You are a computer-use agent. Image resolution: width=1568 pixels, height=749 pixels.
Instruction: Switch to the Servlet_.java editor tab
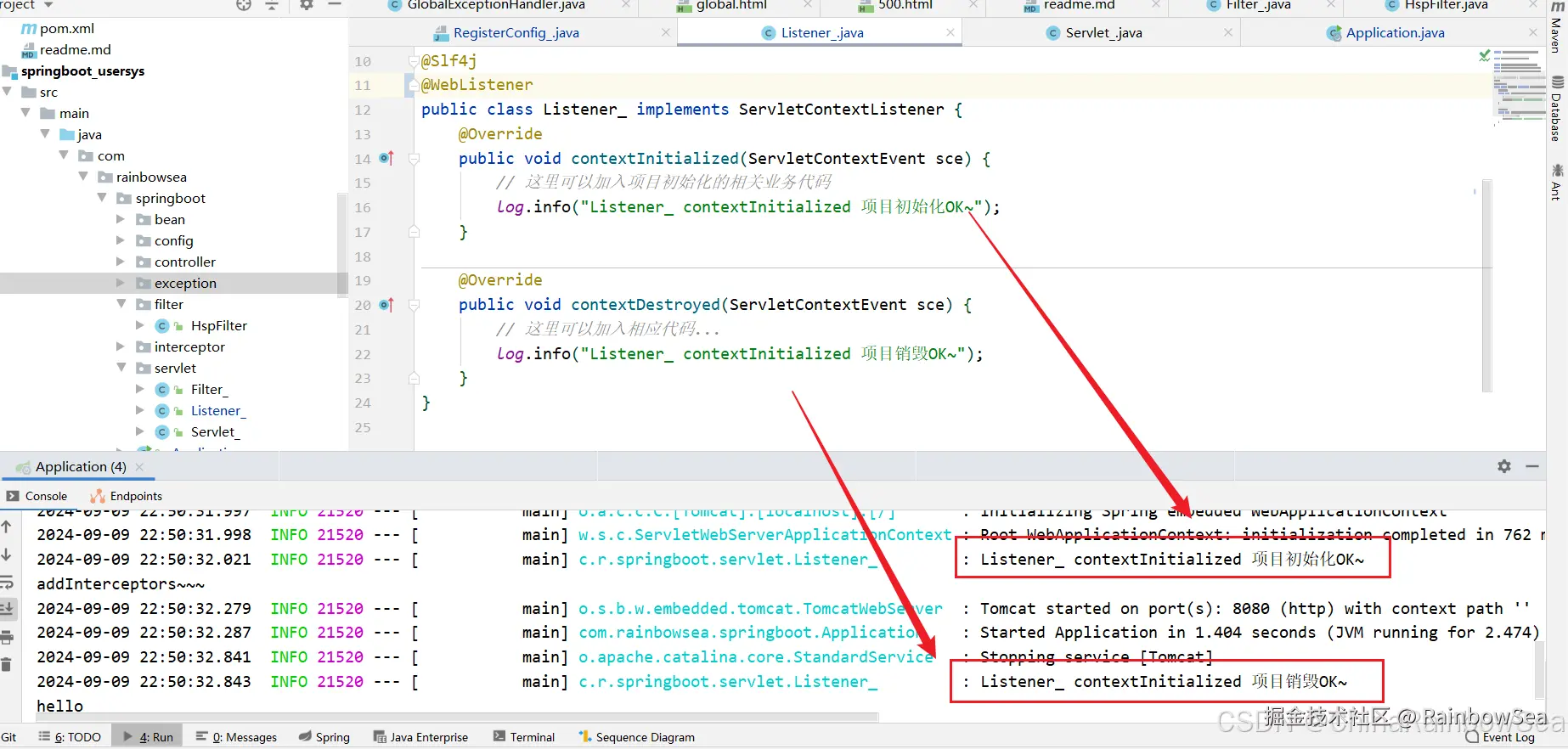click(1103, 33)
